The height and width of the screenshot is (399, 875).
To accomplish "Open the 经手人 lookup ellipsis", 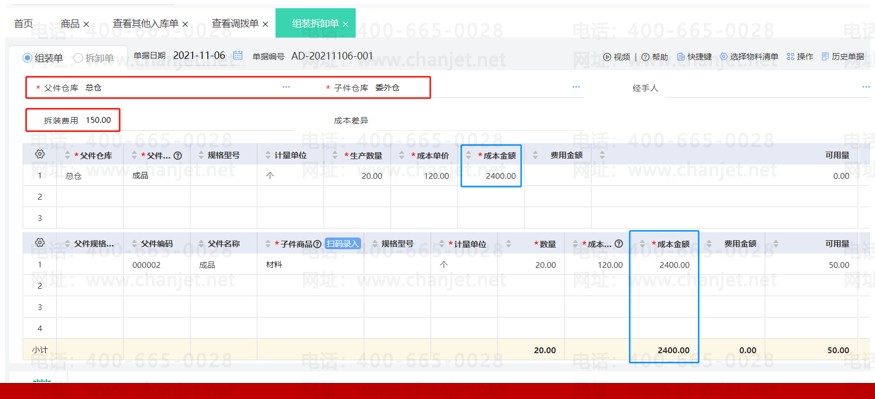I will tap(866, 87).
